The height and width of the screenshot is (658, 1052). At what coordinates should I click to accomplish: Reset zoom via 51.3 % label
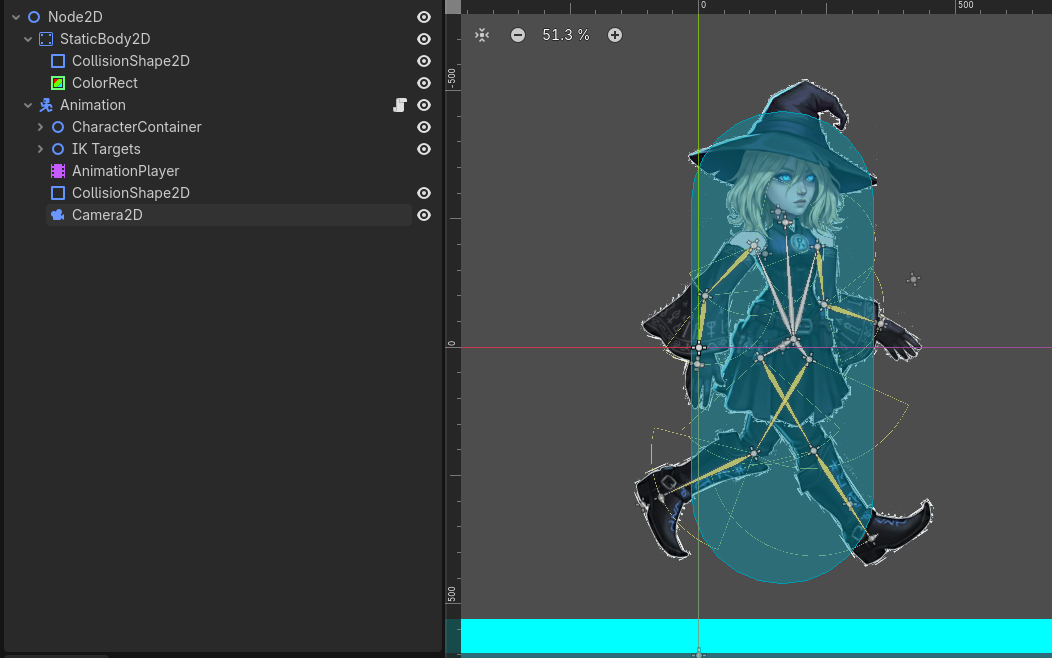(566, 35)
